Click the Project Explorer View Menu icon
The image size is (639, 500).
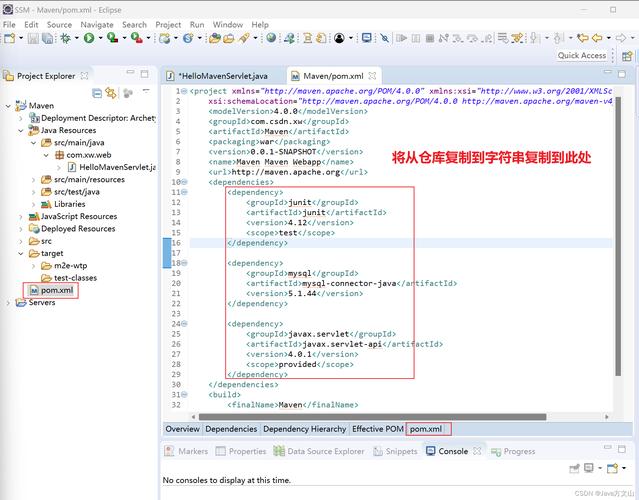click(146, 90)
